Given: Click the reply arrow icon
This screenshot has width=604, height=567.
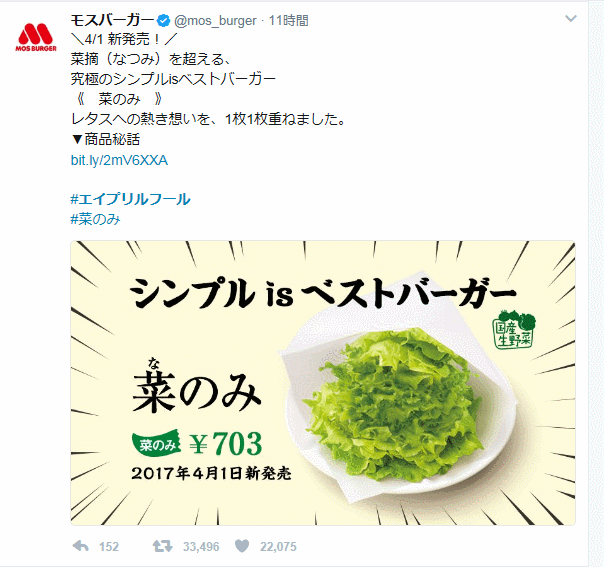Looking at the screenshot, I should point(81,546).
